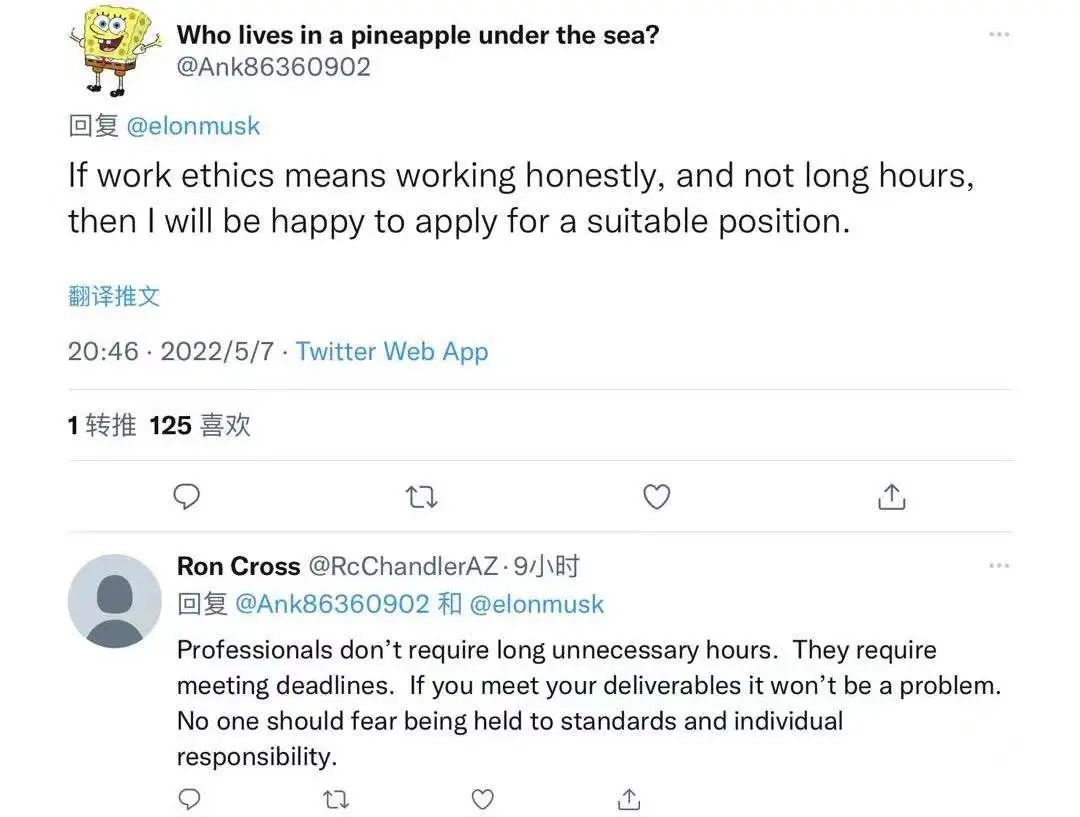Image resolution: width=1080 pixels, height=817 pixels.
Task: Like the main tweet with heart icon
Action: coord(656,496)
